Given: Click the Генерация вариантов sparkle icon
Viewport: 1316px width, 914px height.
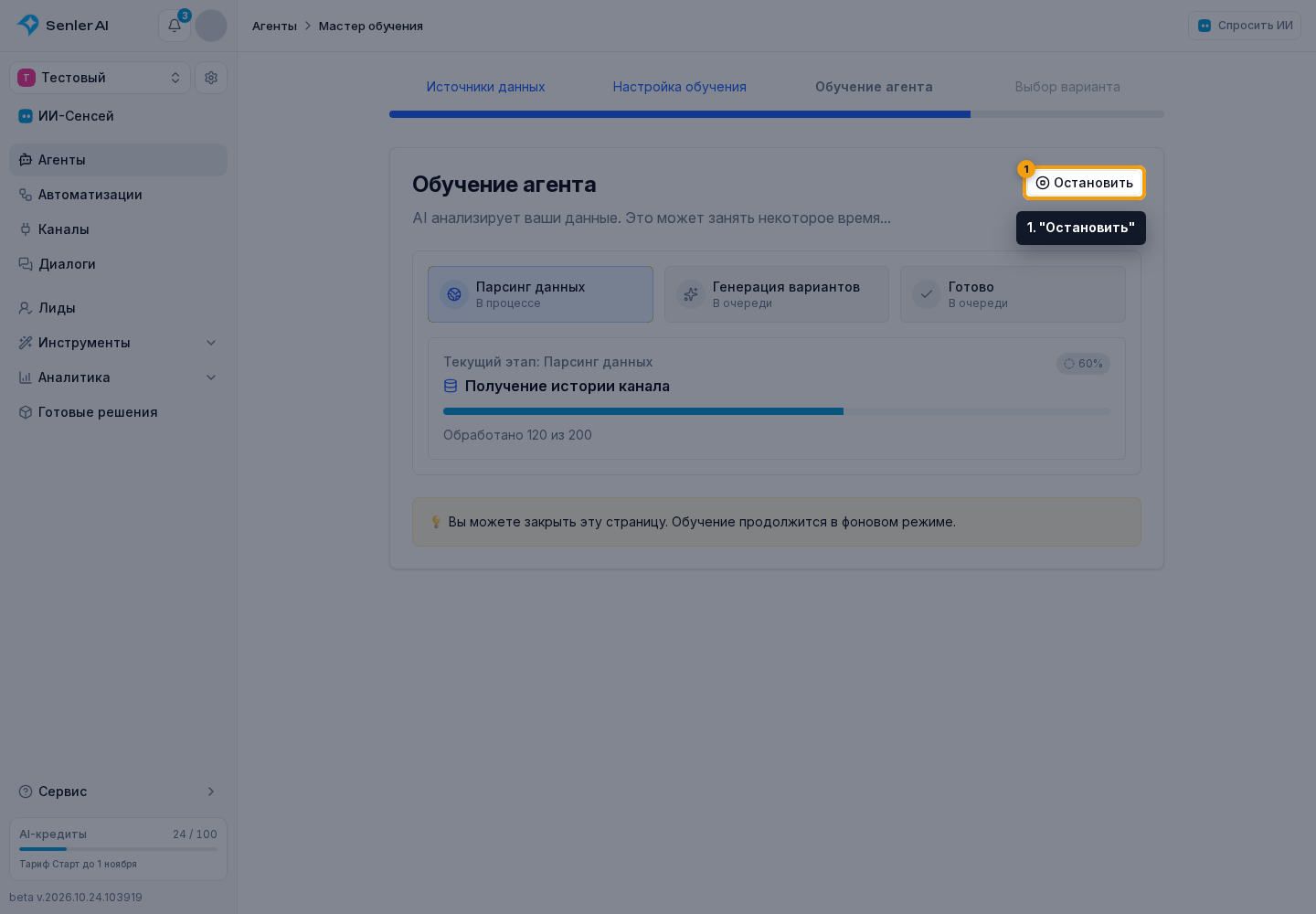Looking at the screenshot, I should coord(691,294).
